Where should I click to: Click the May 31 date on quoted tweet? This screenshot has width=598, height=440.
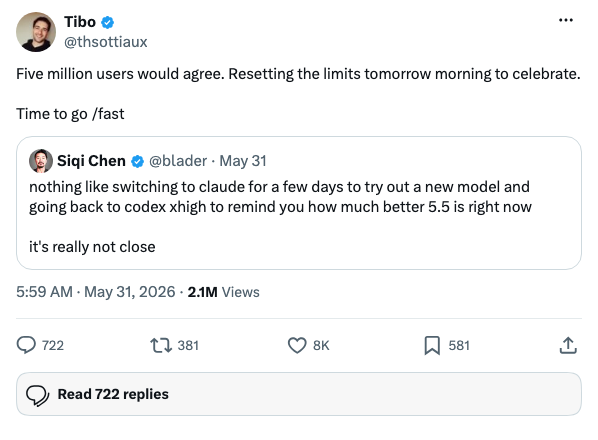[x=243, y=161]
